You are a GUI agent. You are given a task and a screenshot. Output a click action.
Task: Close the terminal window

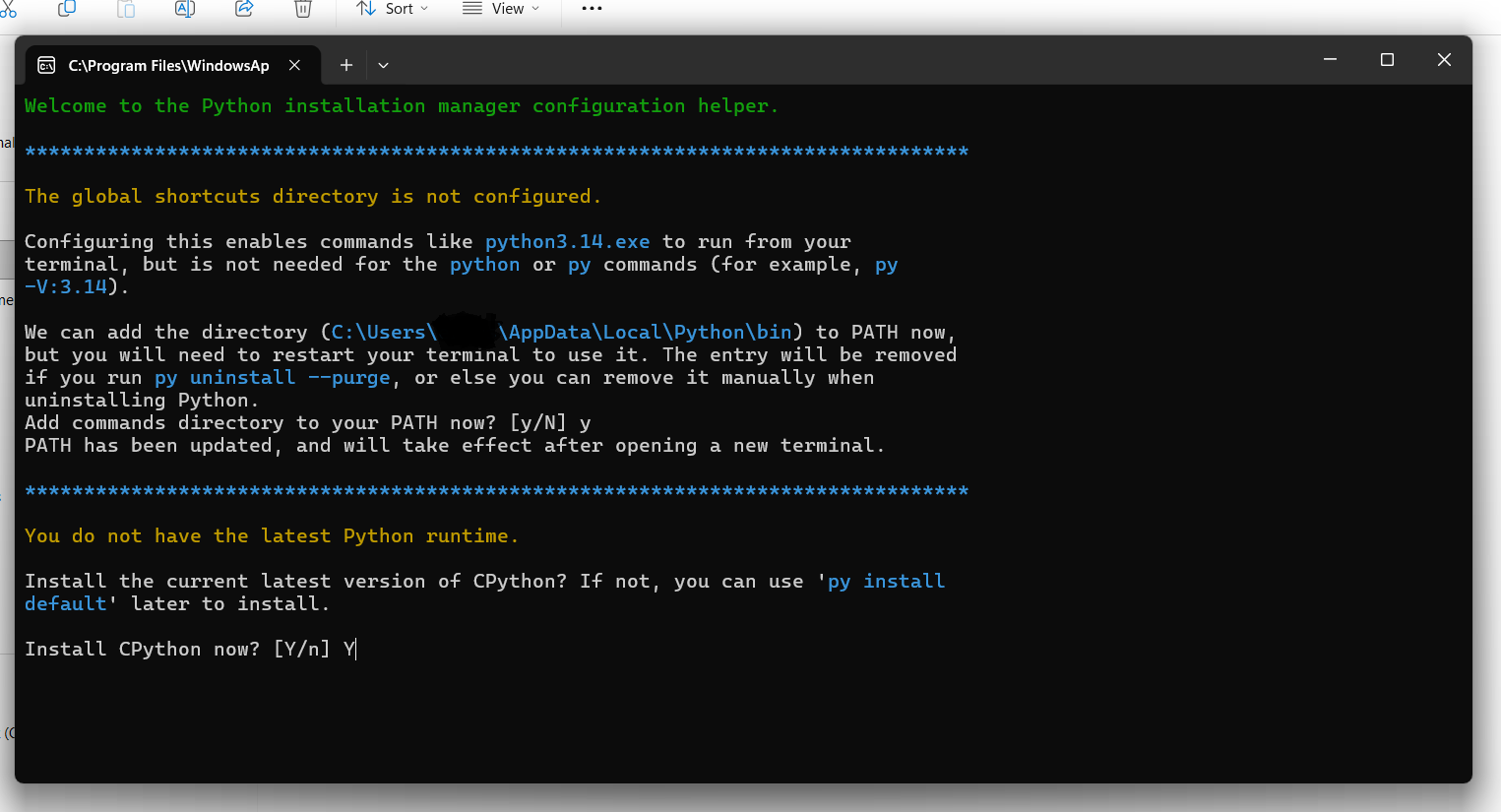click(1444, 60)
